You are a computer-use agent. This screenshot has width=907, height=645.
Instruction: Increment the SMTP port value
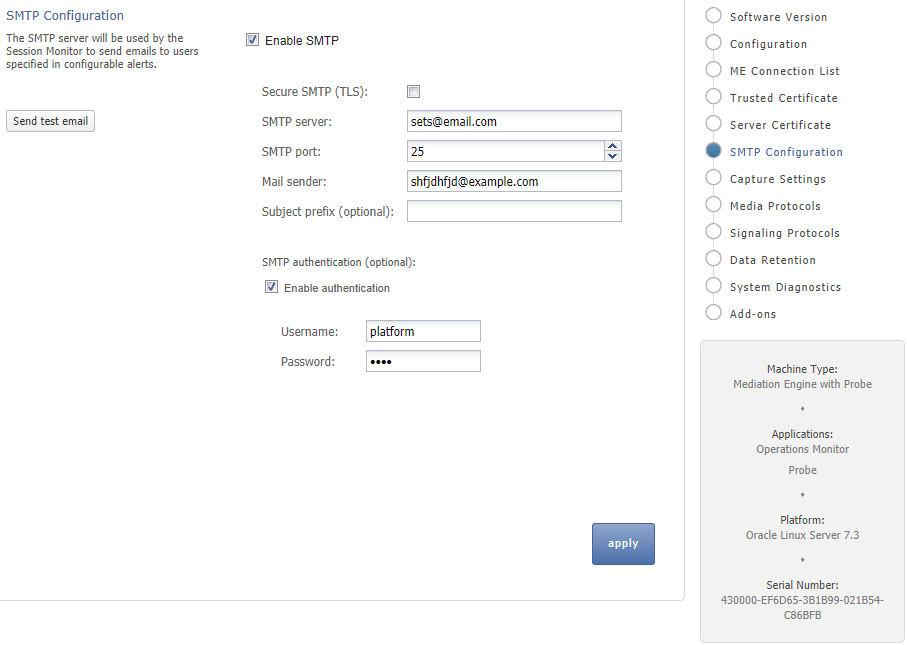tap(612, 146)
